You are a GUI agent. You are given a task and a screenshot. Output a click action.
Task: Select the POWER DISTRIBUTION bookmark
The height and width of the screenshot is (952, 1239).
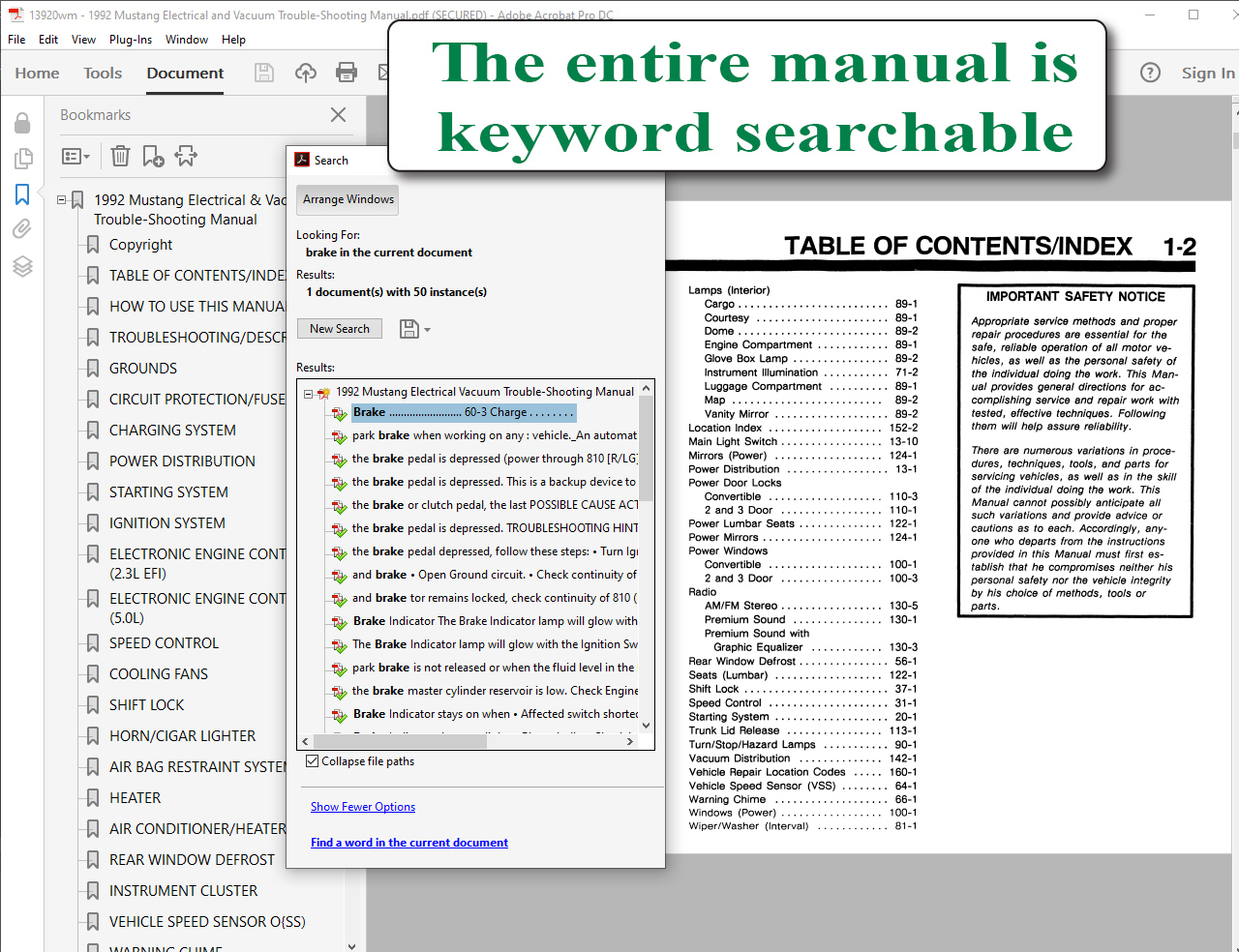(182, 461)
